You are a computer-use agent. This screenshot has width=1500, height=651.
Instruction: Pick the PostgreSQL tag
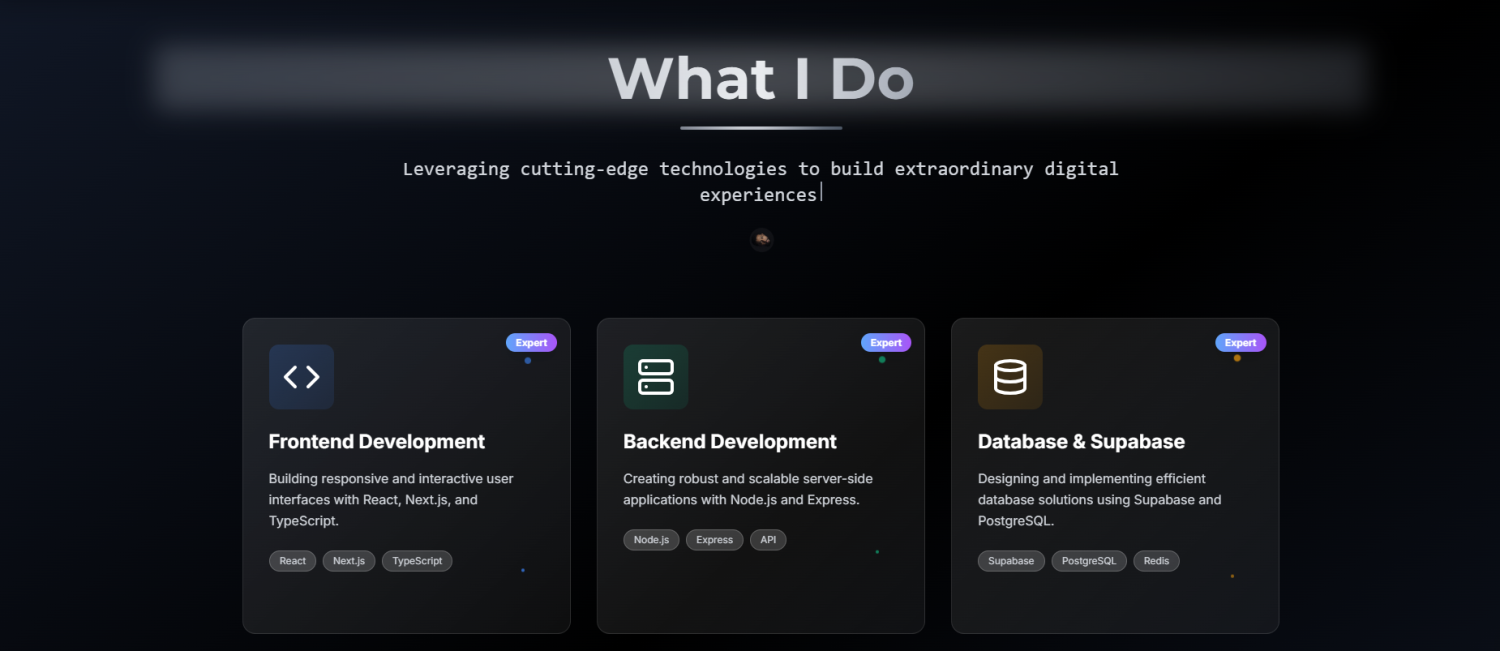point(1089,561)
